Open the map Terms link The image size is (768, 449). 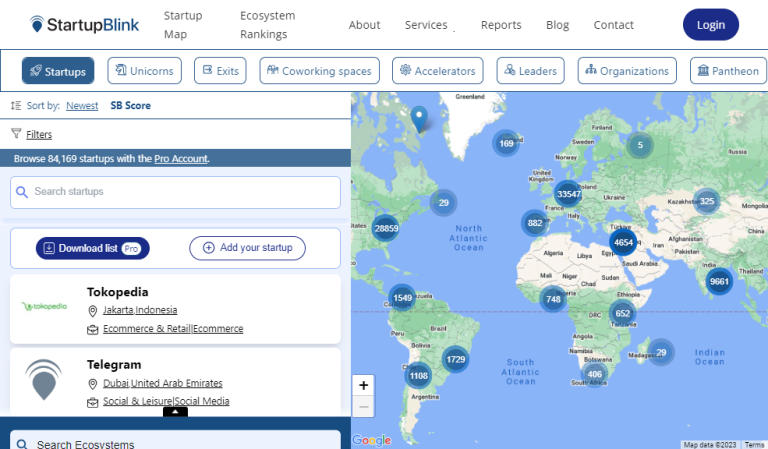[755, 445]
